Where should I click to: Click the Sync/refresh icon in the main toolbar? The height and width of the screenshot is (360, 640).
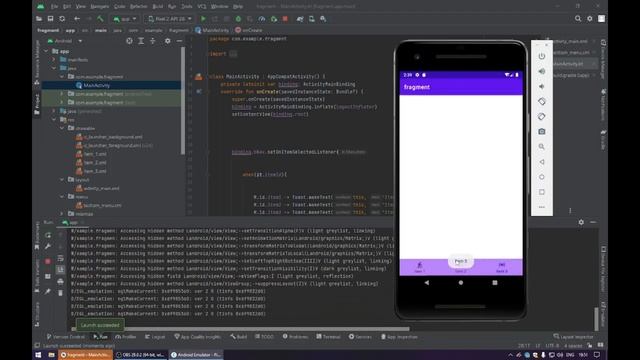pyautogui.click(x=62, y=19)
